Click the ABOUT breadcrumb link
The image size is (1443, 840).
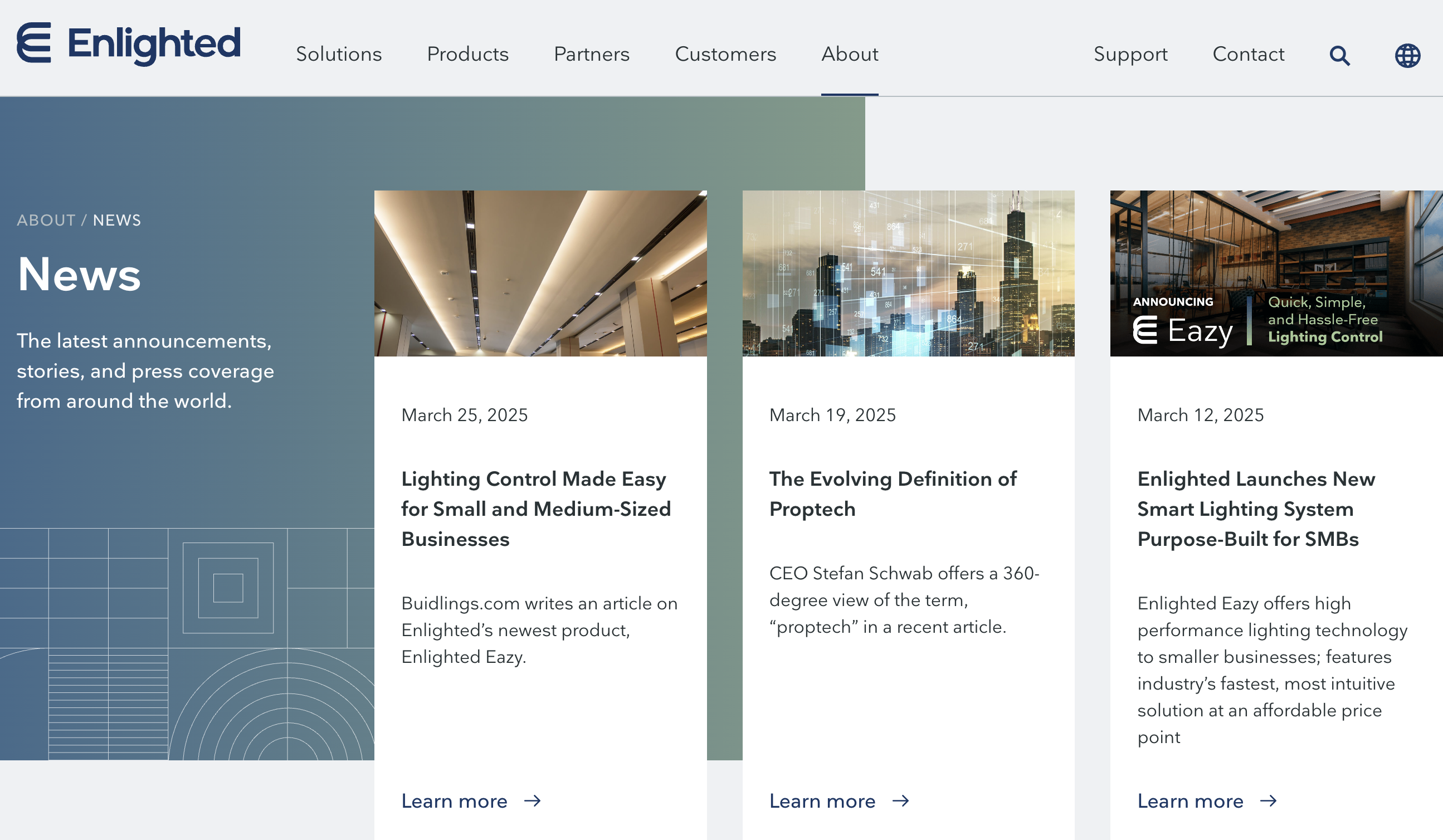(46, 220)
